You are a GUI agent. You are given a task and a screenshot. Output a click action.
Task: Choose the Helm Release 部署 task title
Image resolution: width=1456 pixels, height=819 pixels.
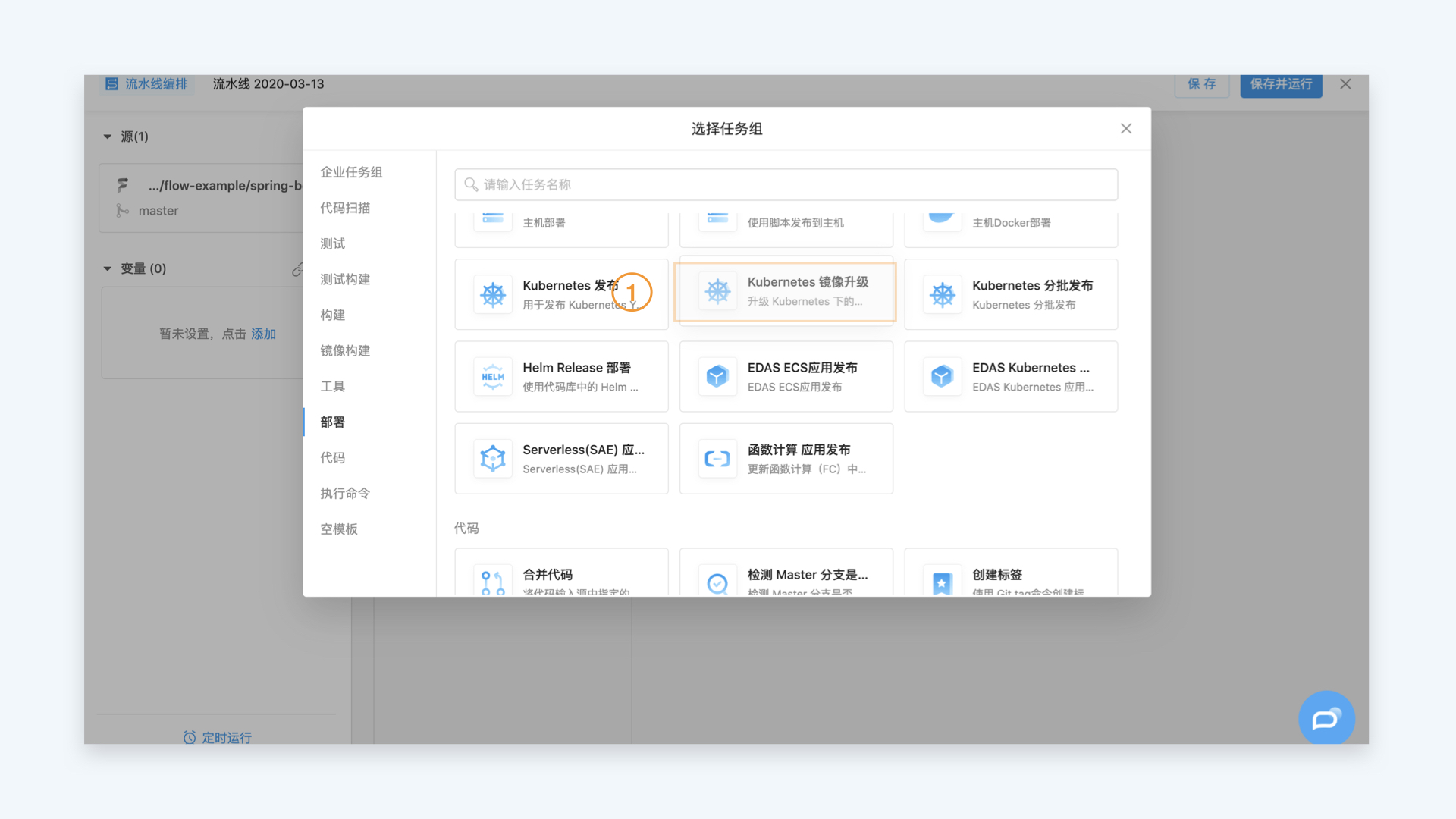coord(576,368)
